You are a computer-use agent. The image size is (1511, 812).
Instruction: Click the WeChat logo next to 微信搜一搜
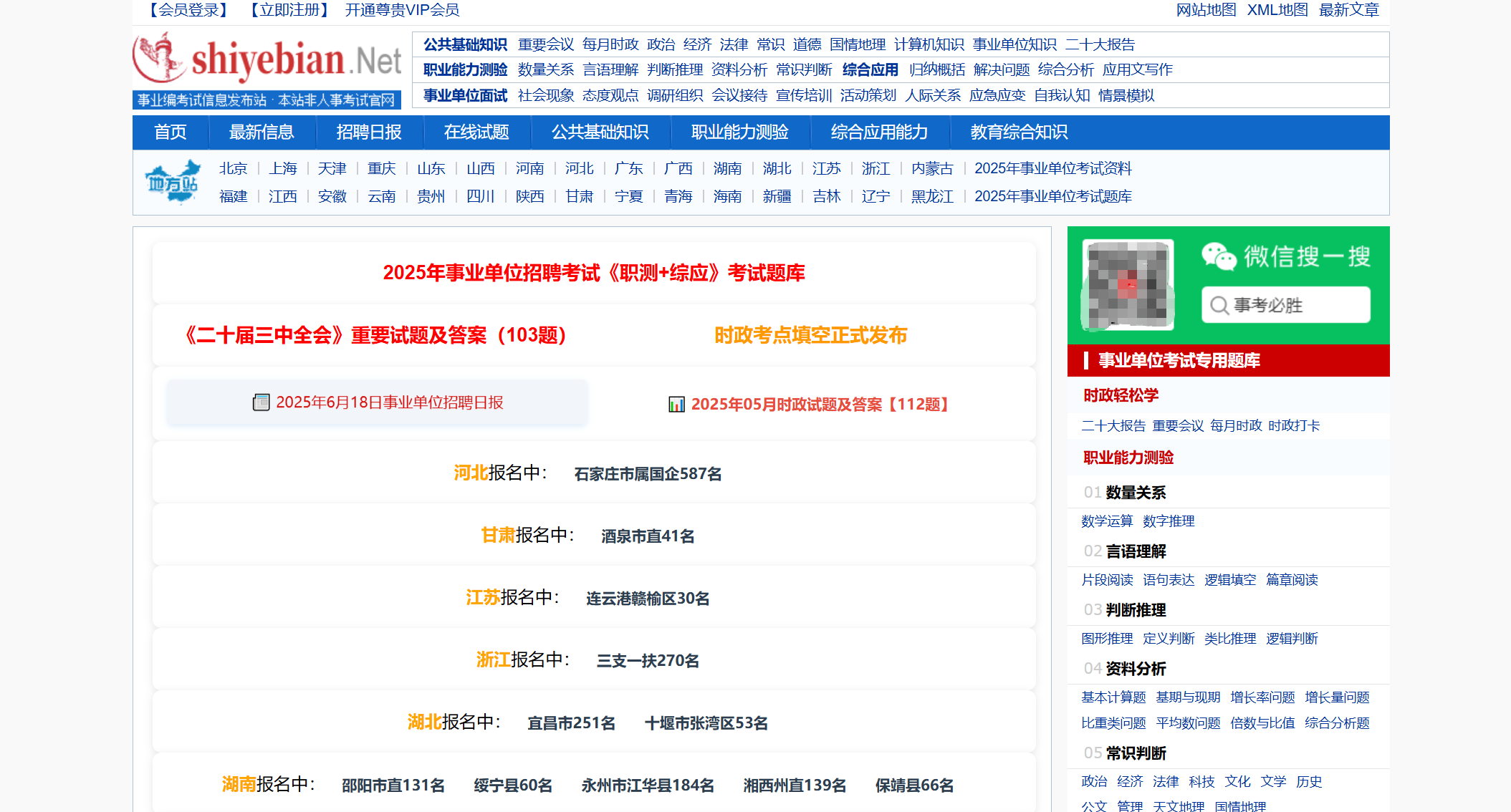(x=1219, y=256)
